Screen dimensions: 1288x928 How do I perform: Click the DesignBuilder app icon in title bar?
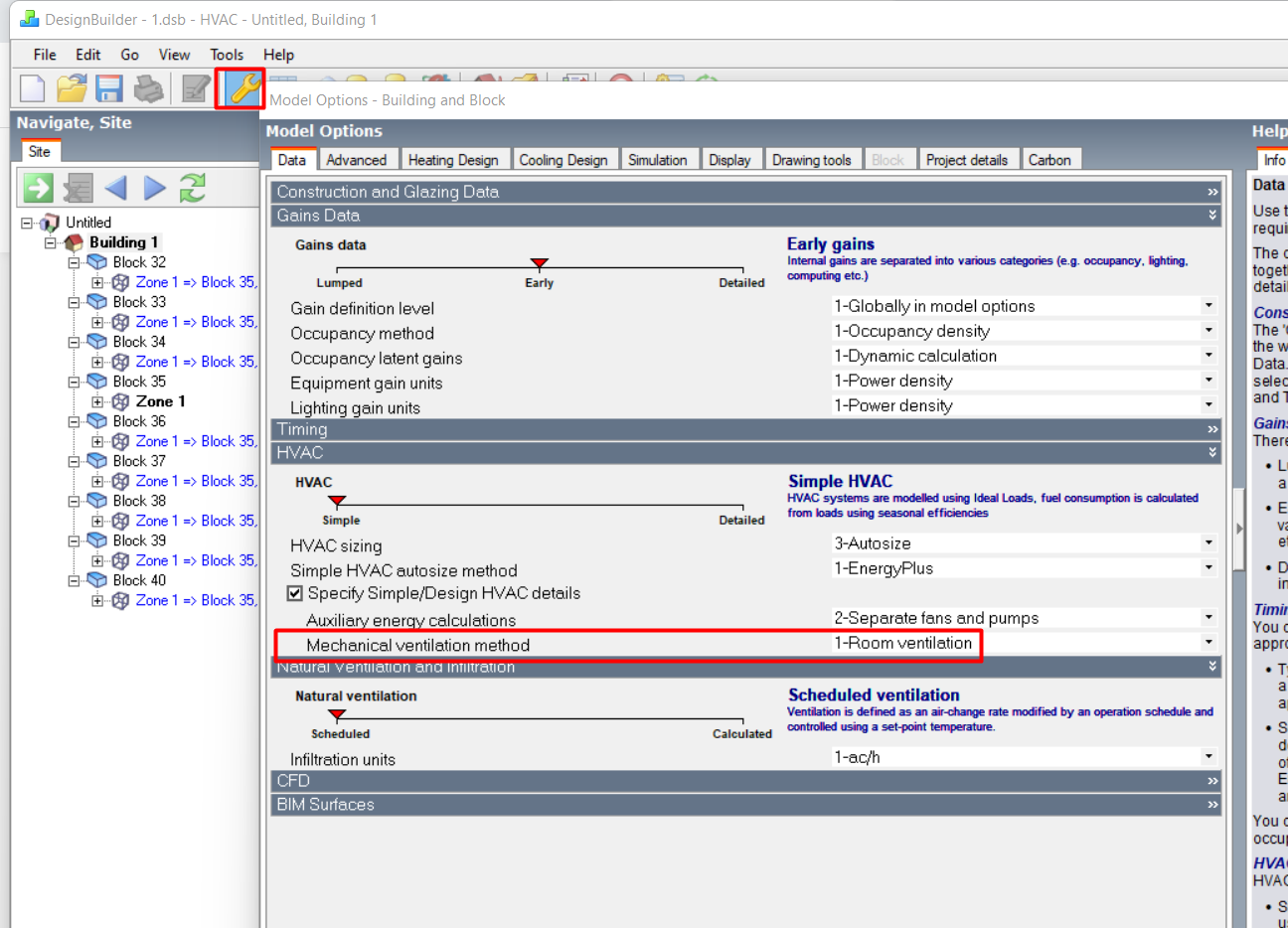coord(29,19)
